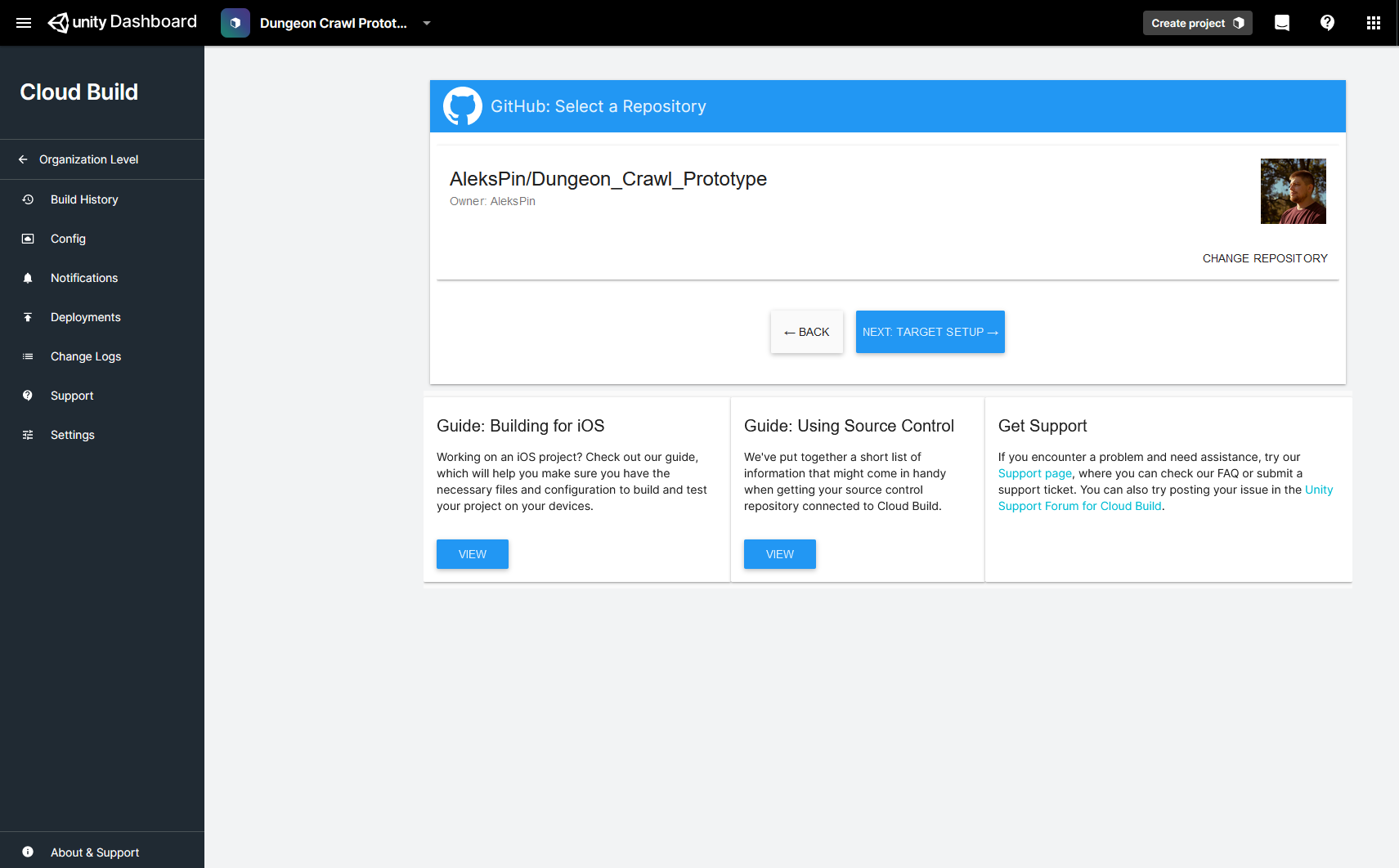View the Building for iOS guide
The image size is (1399, 868).
473,554
